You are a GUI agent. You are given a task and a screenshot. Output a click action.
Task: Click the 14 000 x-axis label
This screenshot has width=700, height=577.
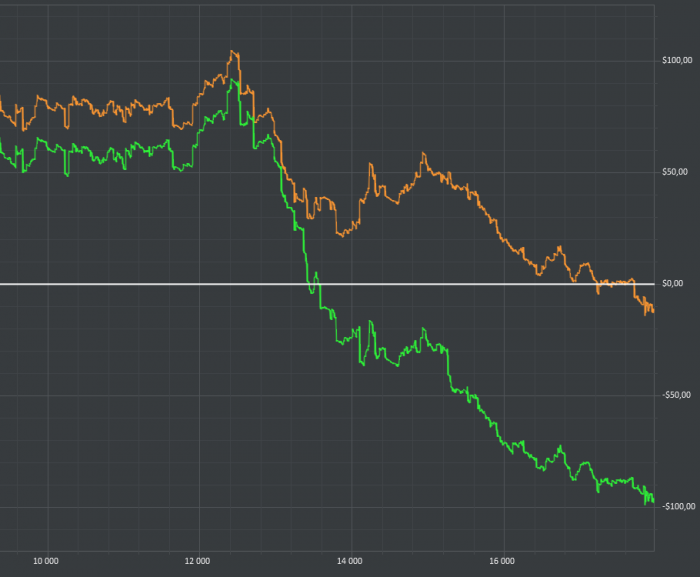point(350,561)
